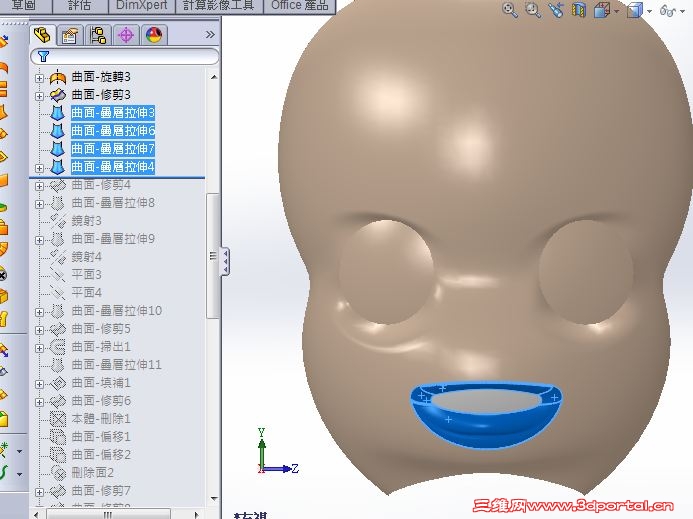Click the 平面3 plane icon
Viewport: 693px width, 519px height.
[58, 275]
